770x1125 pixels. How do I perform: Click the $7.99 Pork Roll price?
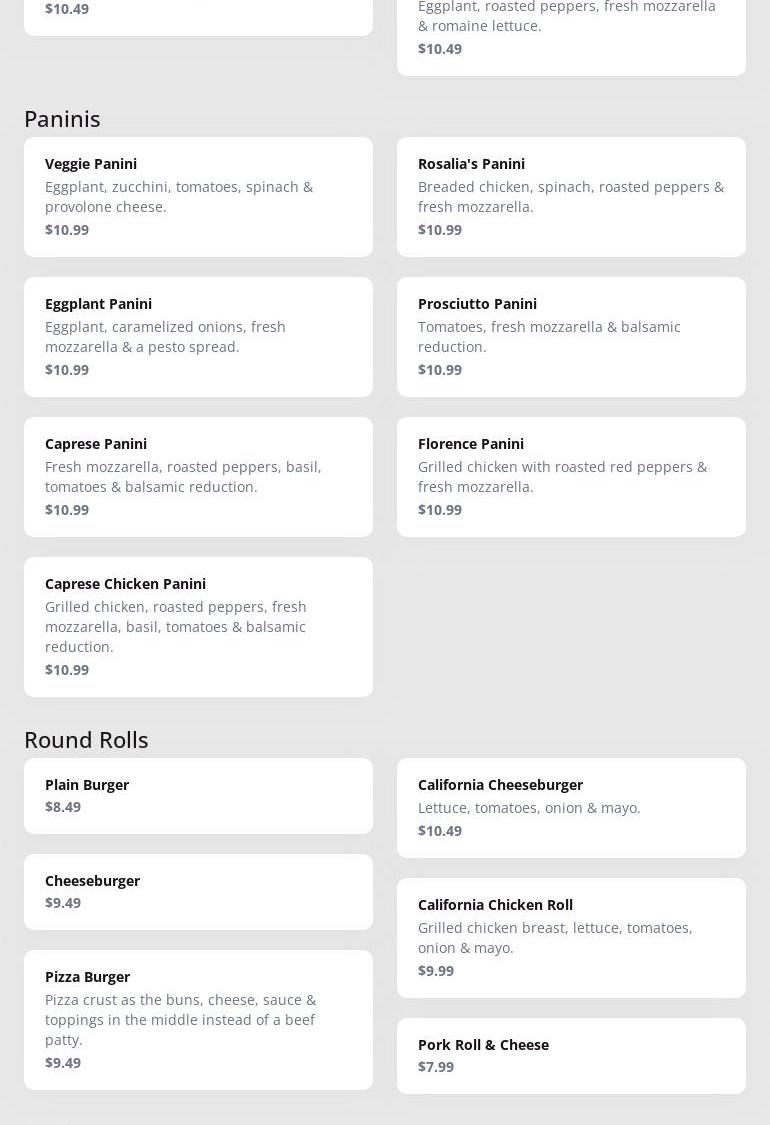pyautogui.click(x=436, y=1067)
